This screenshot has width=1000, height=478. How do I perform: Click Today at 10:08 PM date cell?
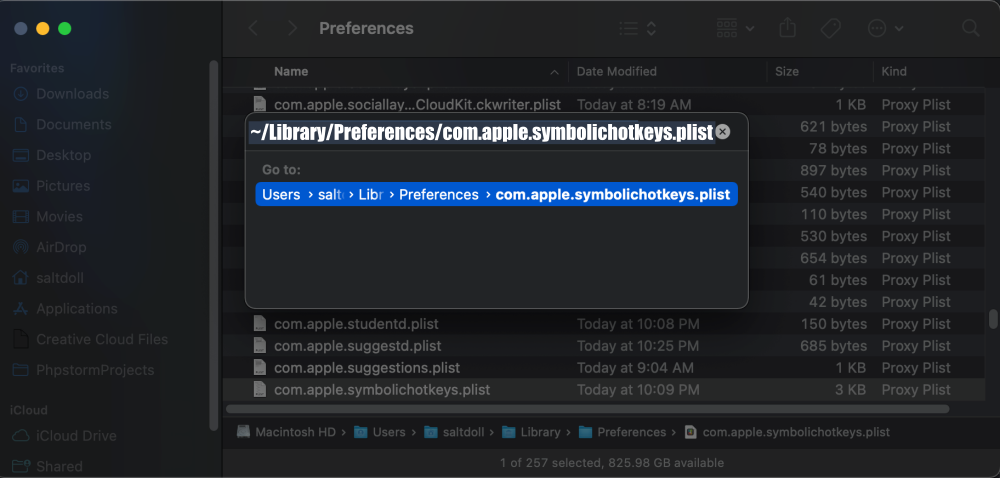tap(638, 324)
